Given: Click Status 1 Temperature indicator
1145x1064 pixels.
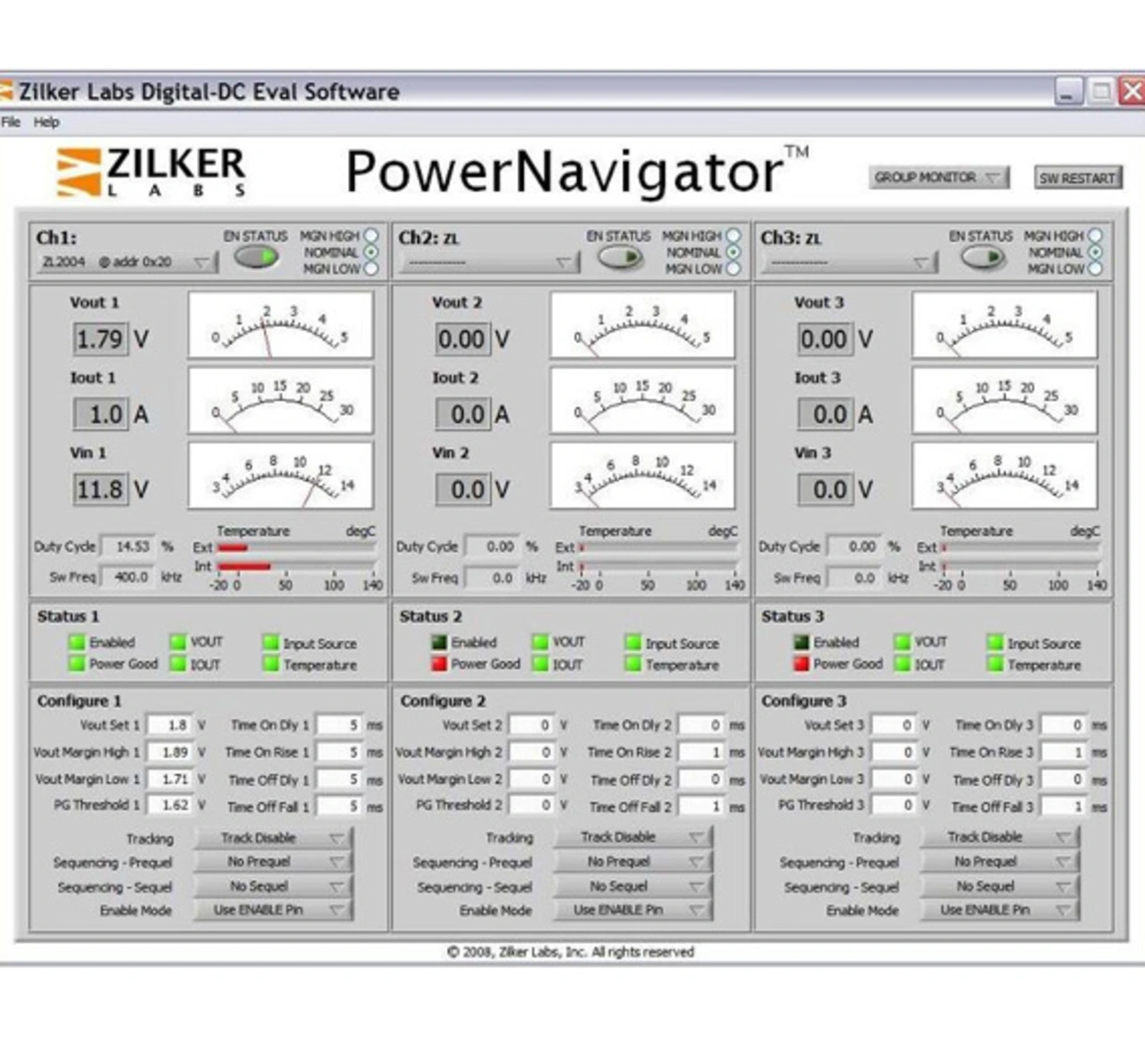Looking at the screenshot, I should point(271,663).
